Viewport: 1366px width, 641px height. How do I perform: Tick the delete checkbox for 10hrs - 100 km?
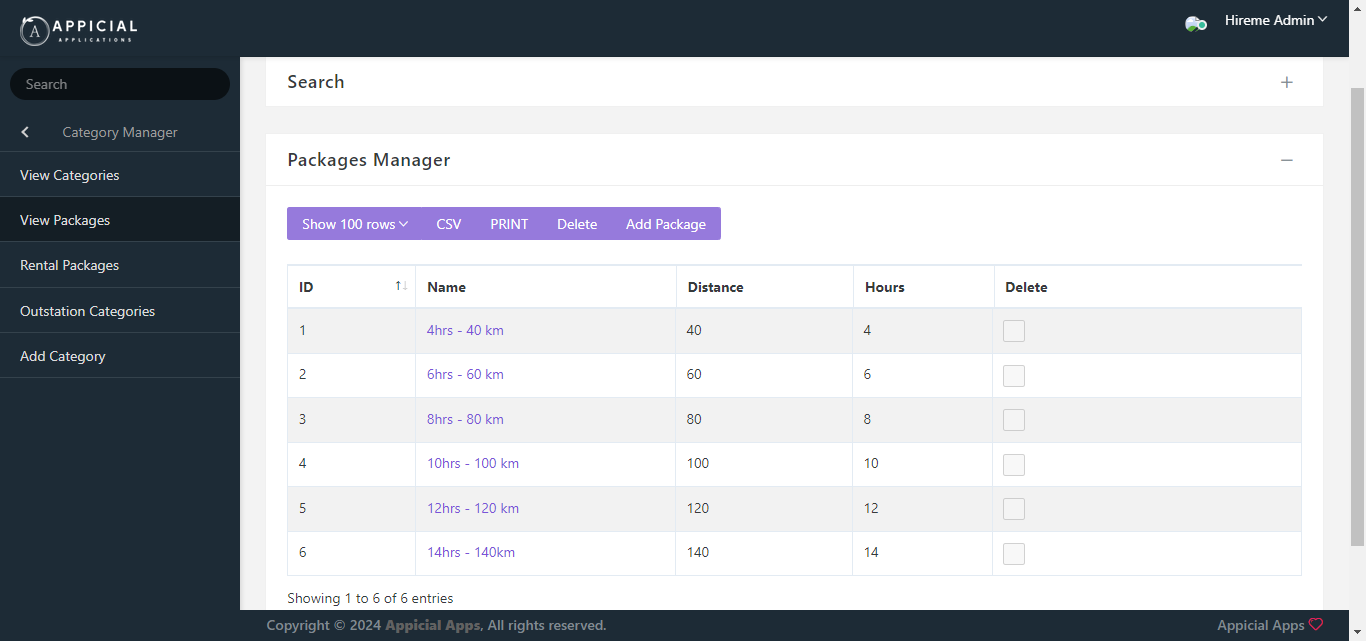point(1014,465)
